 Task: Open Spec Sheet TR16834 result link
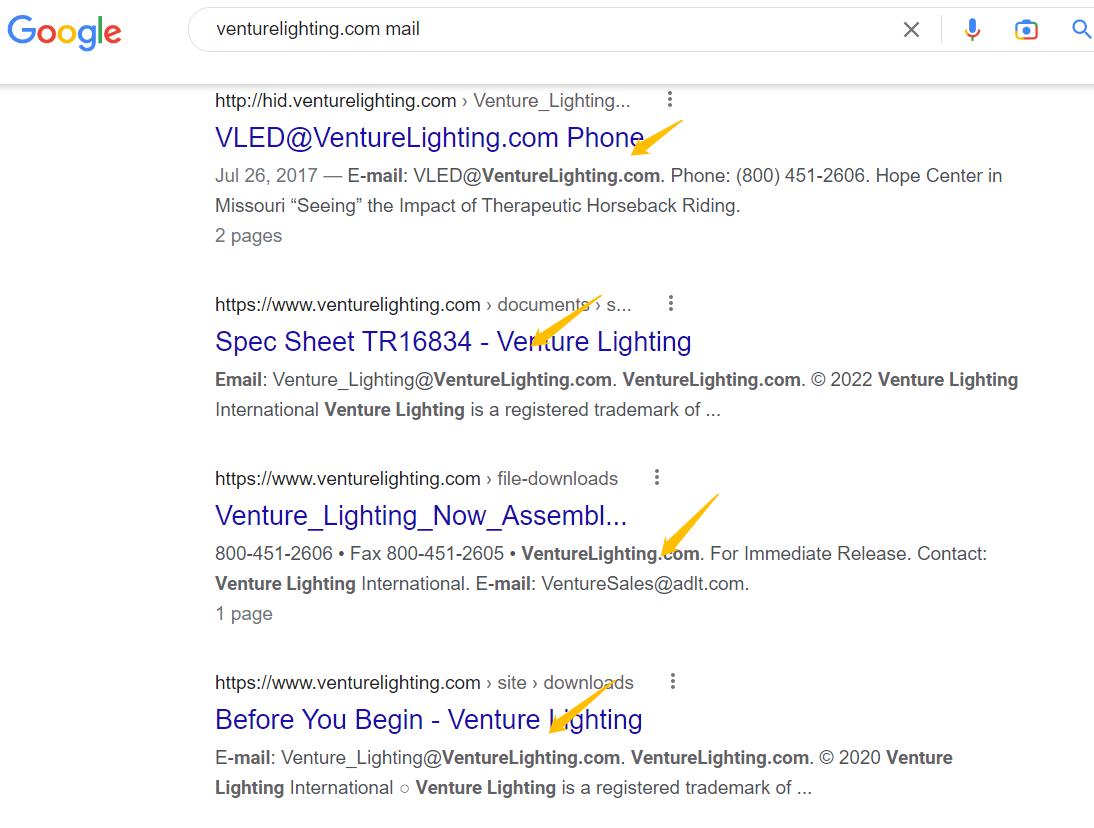453,342
